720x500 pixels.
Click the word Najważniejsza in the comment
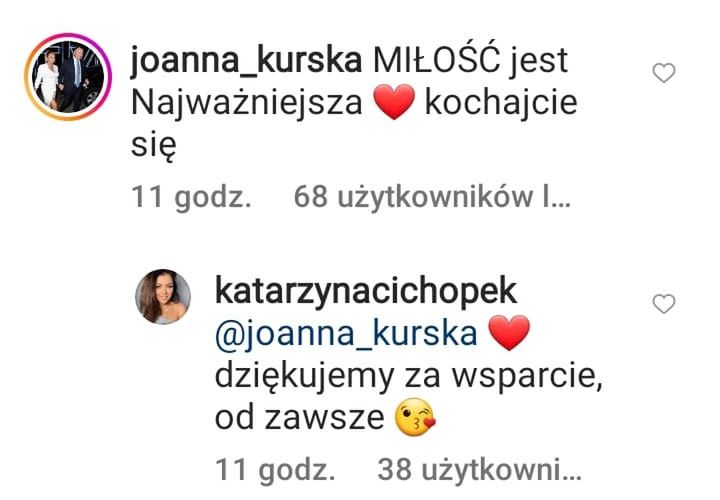pyautogui.click(x=247, y=103)
